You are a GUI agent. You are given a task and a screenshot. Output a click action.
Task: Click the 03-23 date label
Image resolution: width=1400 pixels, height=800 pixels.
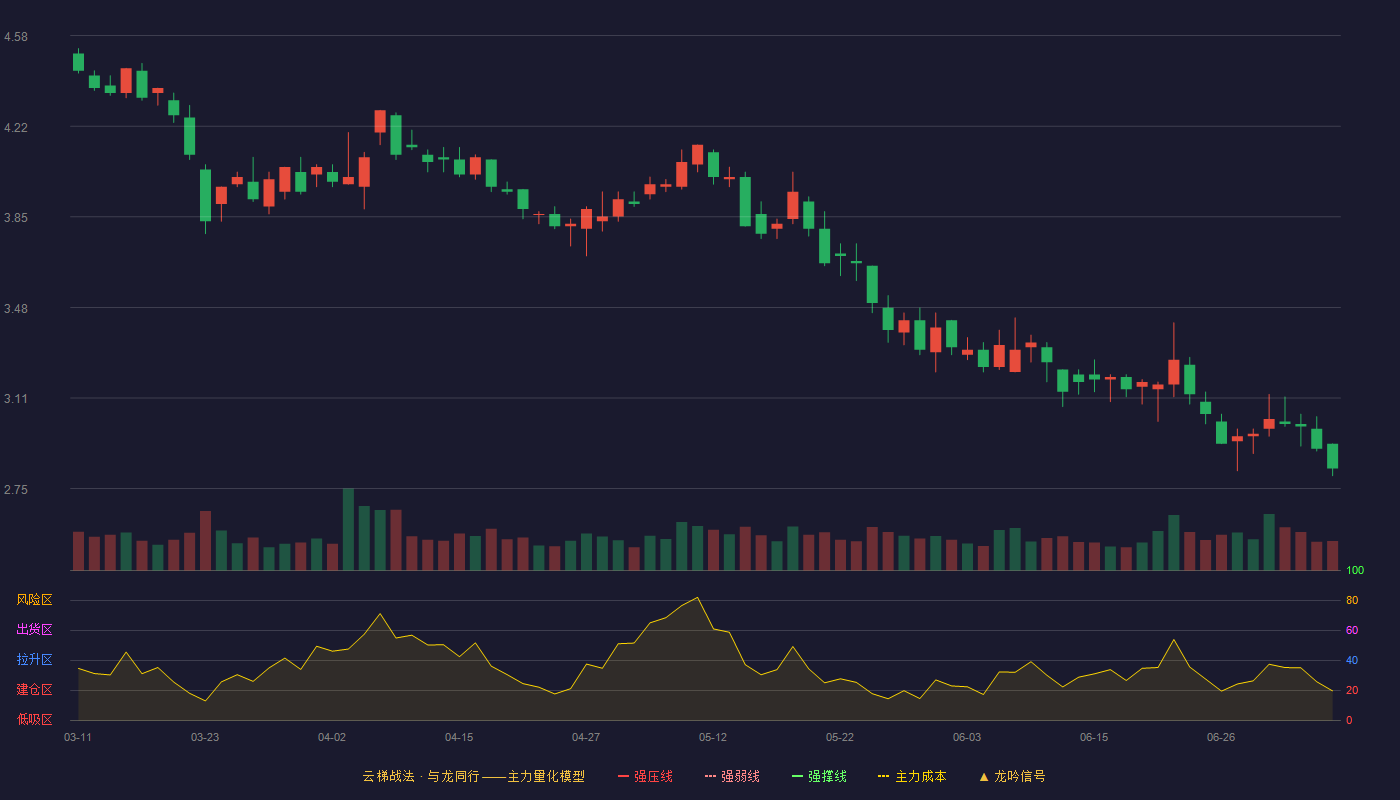point(205,737)
